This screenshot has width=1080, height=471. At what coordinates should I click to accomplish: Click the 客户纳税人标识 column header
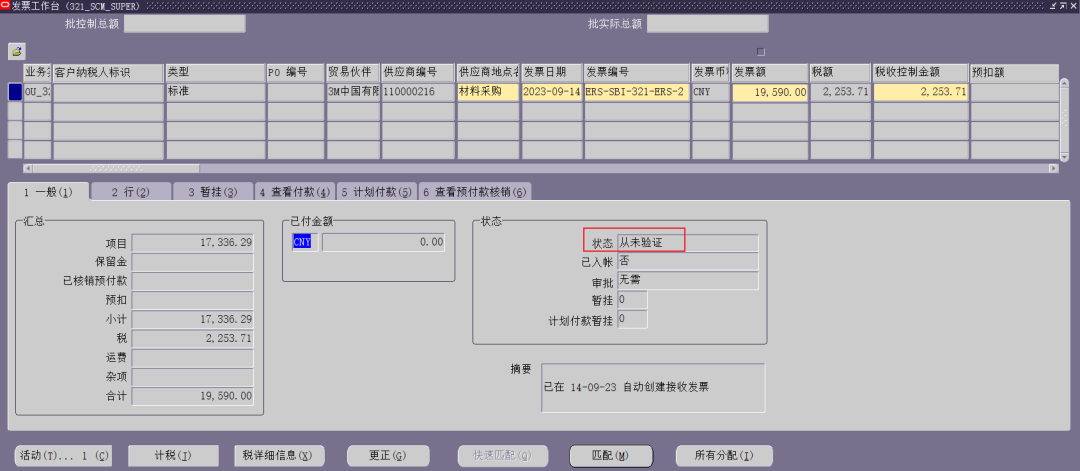(x=108, y=72)
